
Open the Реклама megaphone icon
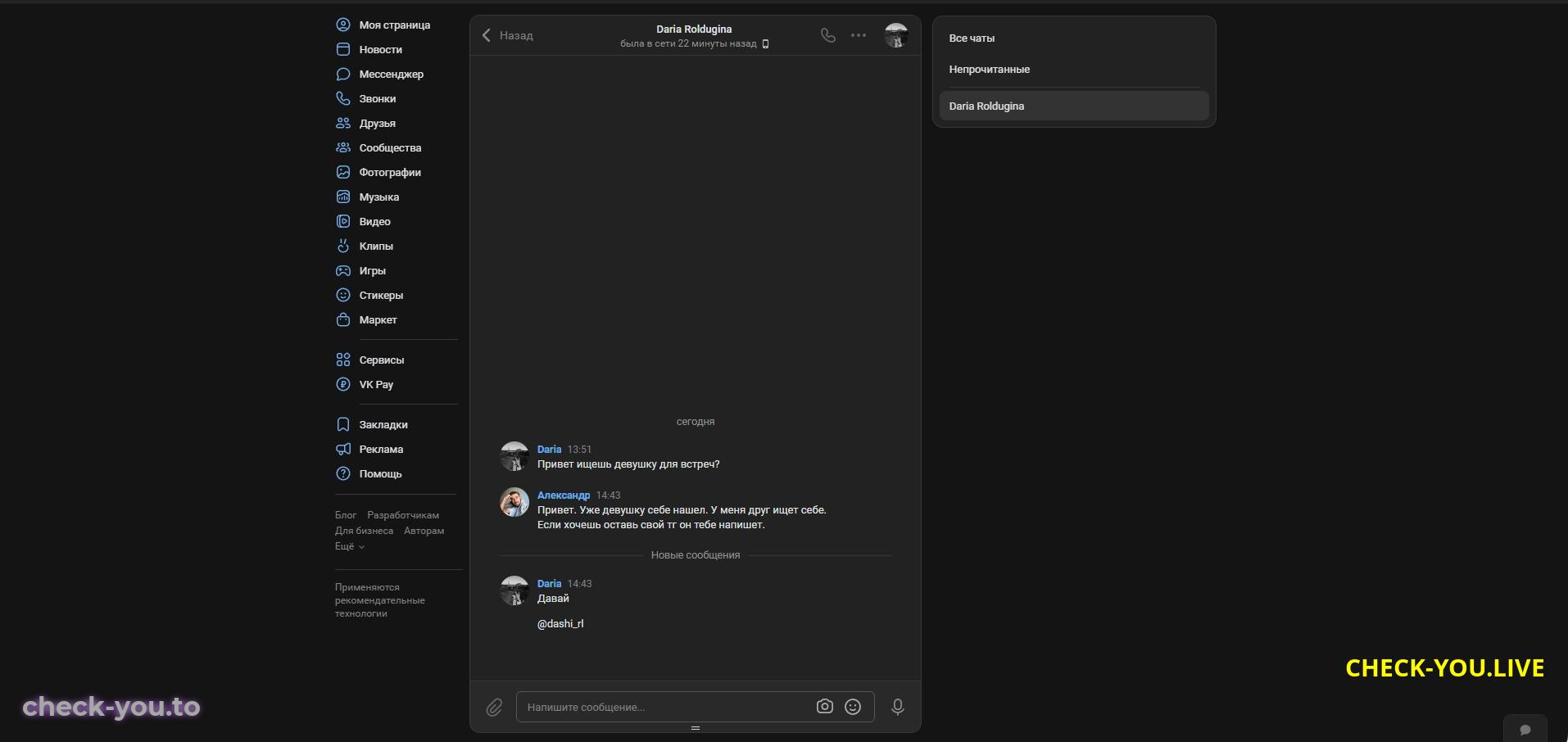pyautogui.click(x=343, y=450)
